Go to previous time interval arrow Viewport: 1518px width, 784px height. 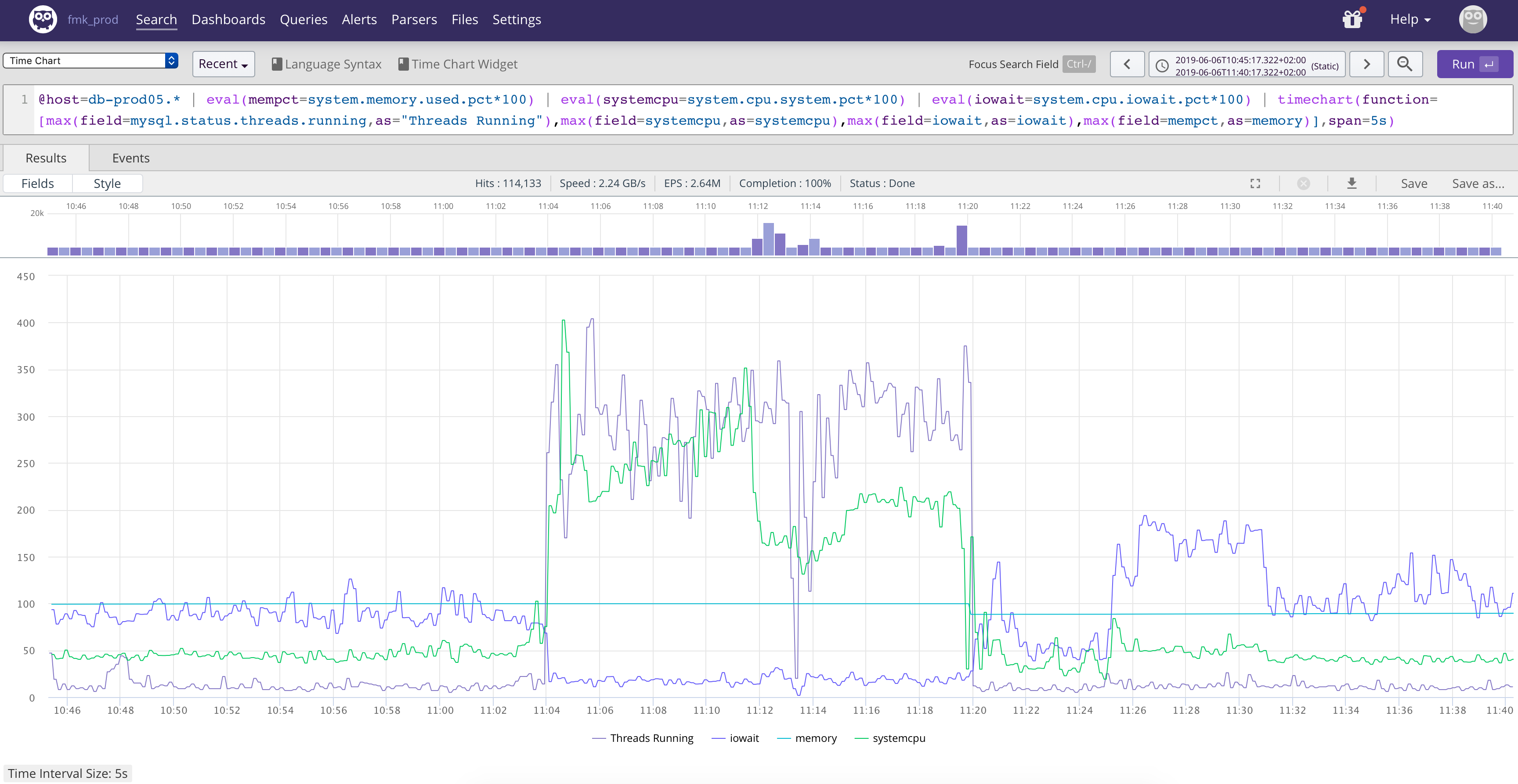pyautogui.click(x=1127, y=64)
